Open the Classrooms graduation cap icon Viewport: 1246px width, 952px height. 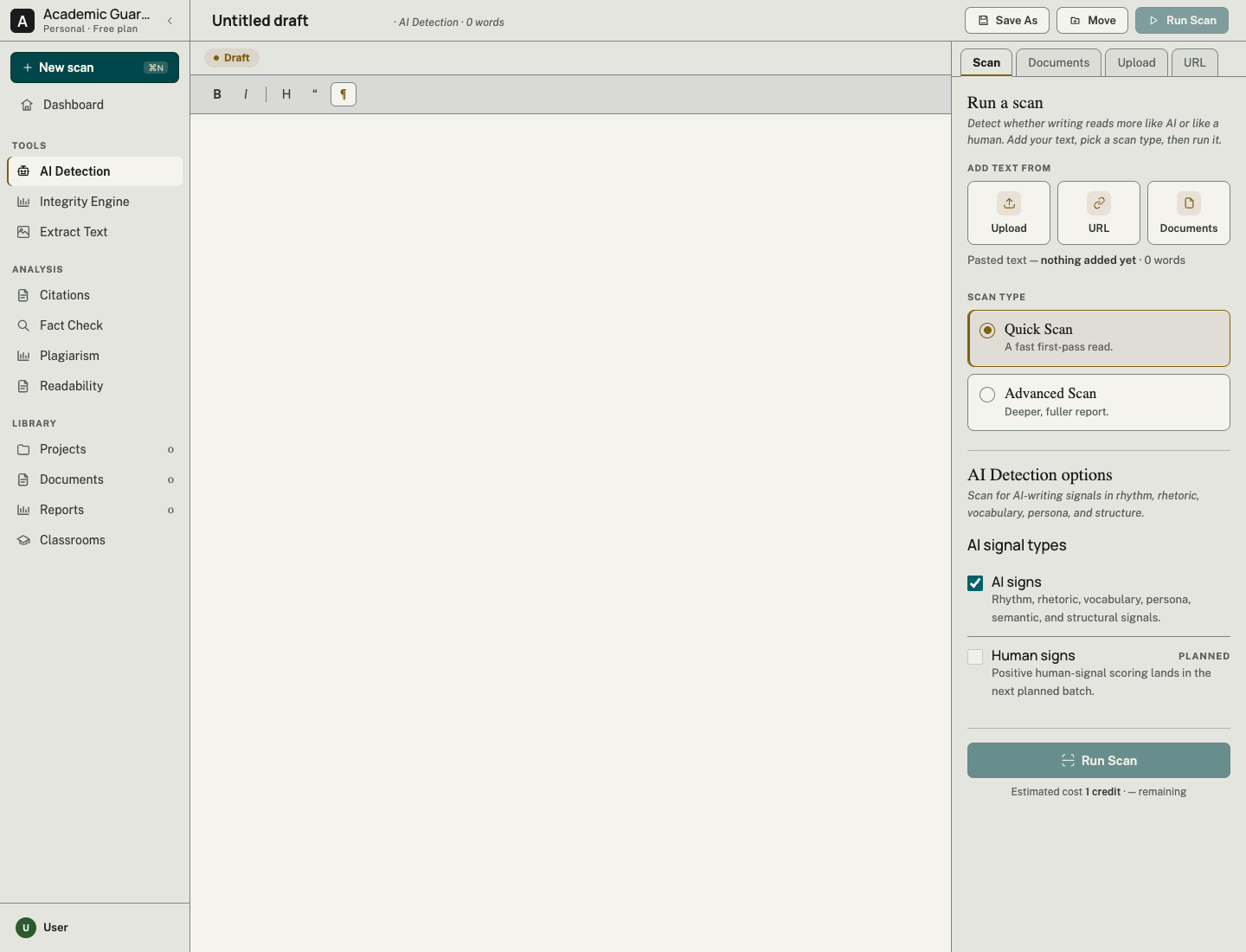(x=23, y=540)
